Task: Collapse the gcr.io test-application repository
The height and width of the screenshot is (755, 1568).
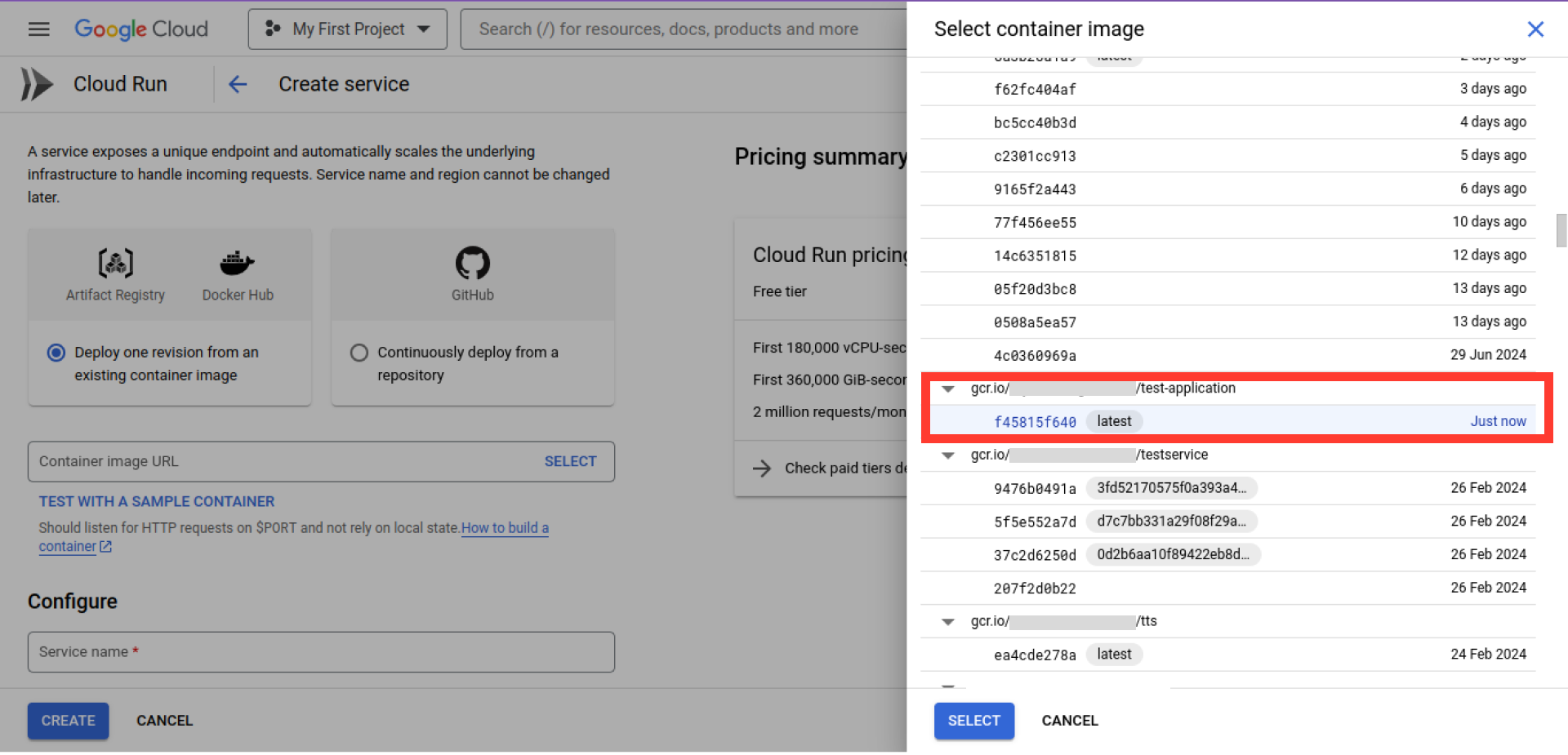Action: coord(948,389)
